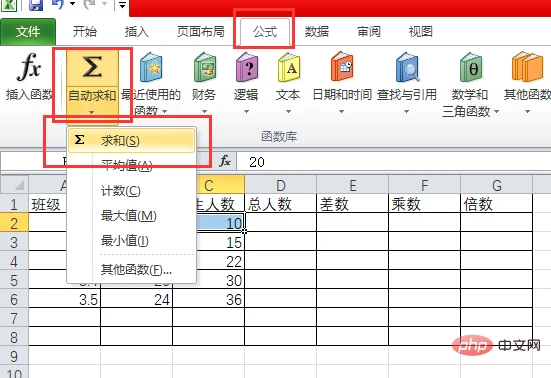Open the Logical (逻辑) functions icon

pos(247,67)
